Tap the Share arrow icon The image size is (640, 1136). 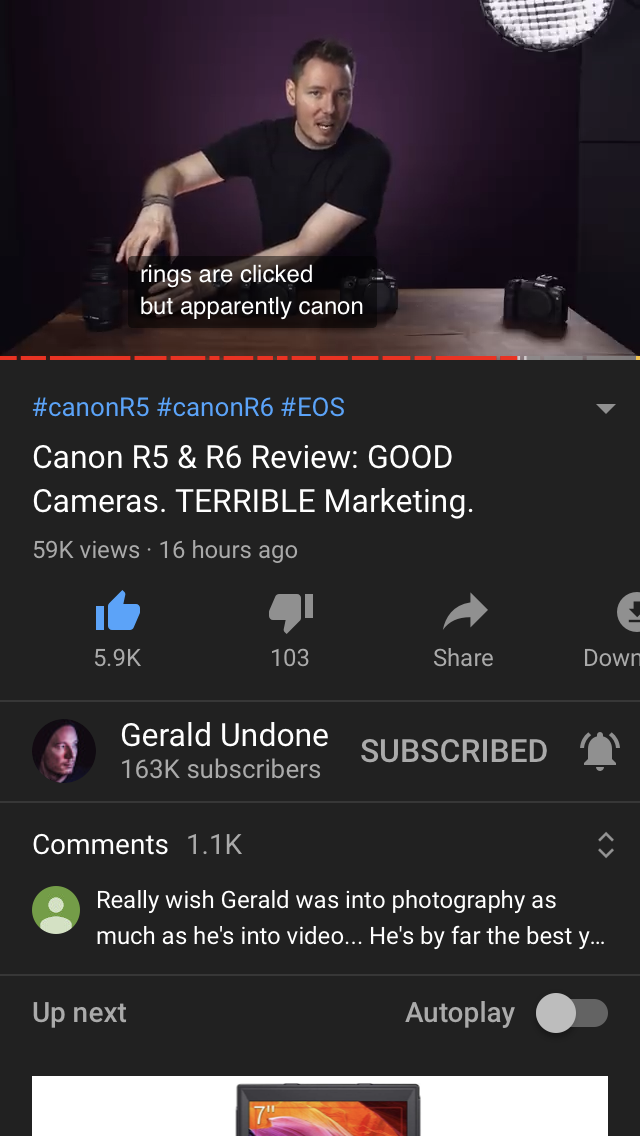(x=464, y=612)
